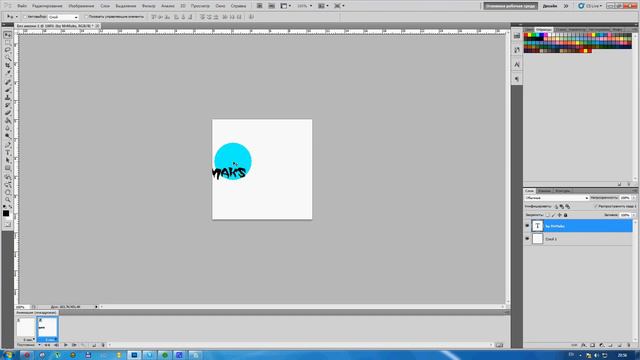This screenshot has width=640, height=360.
Task: Select the Lasso tool
Action: (7, 51)
